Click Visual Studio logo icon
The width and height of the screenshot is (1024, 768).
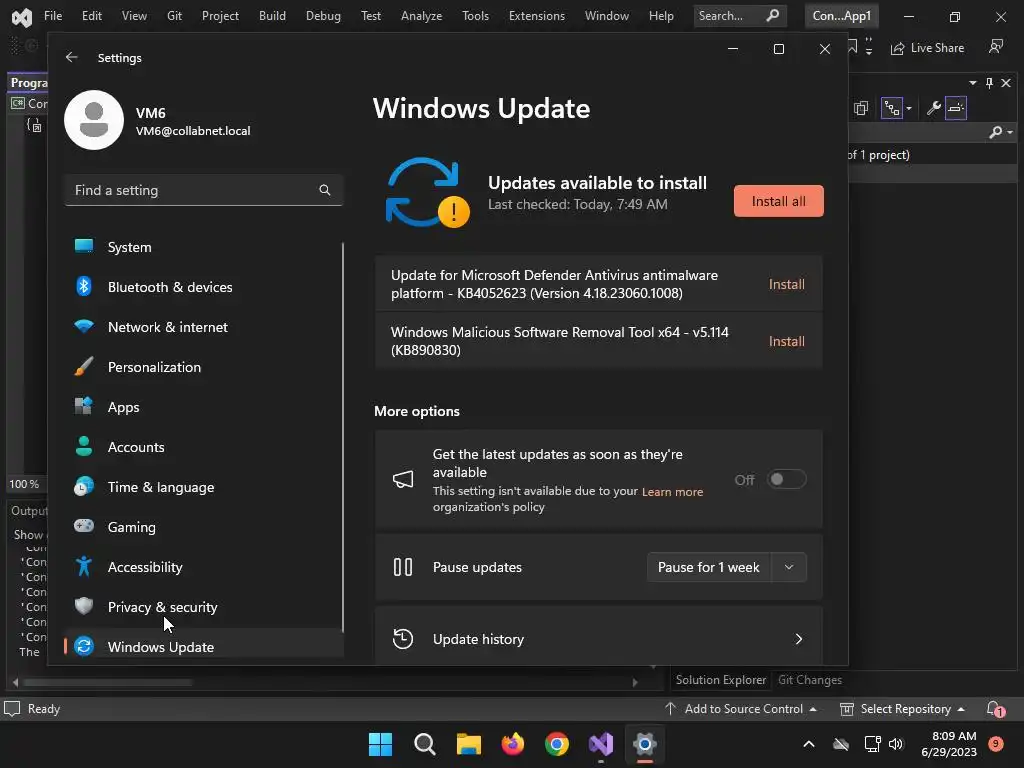coord(22,17)
